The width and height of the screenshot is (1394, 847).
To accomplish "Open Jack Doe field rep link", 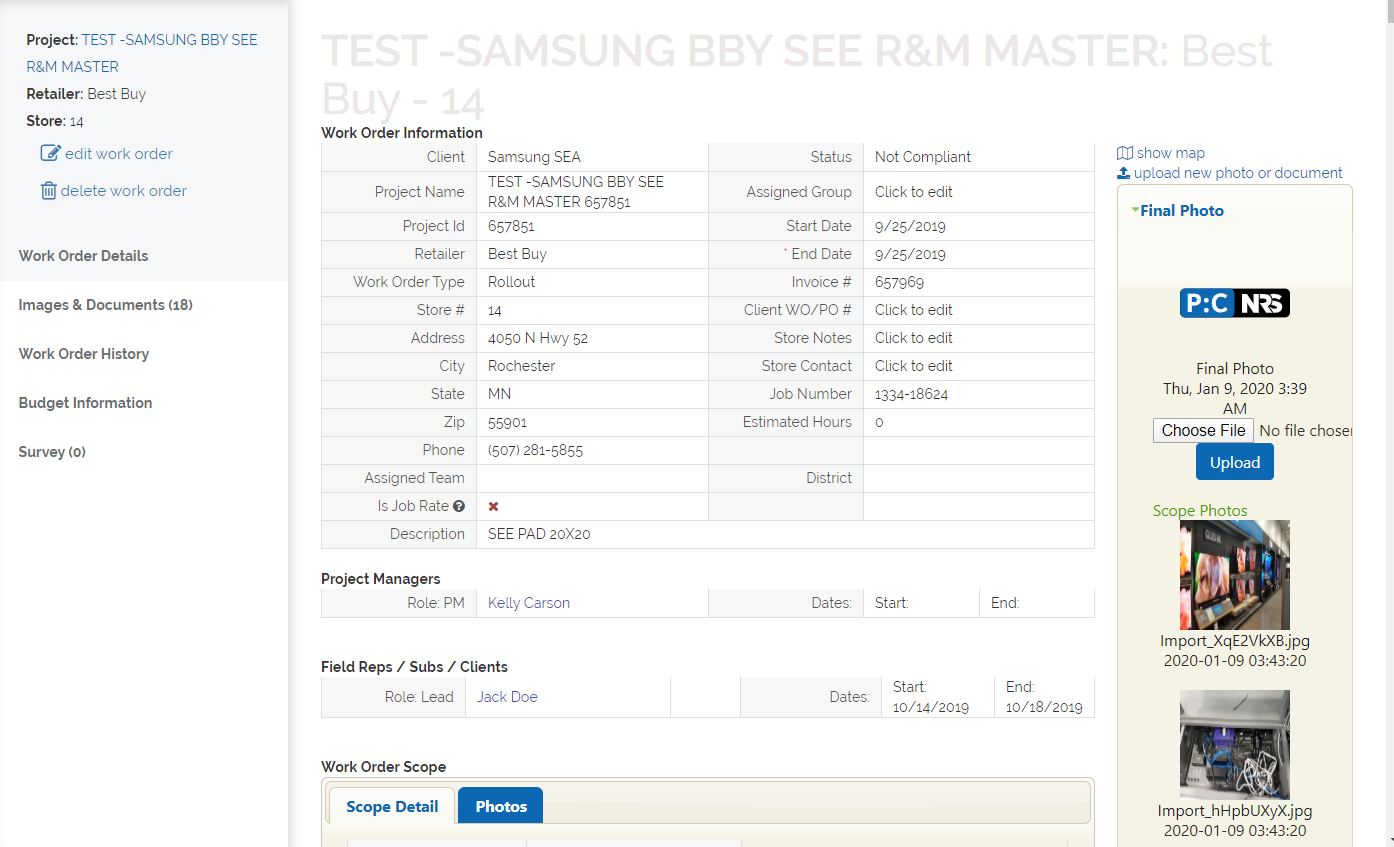I will click(x=507, y=697).
